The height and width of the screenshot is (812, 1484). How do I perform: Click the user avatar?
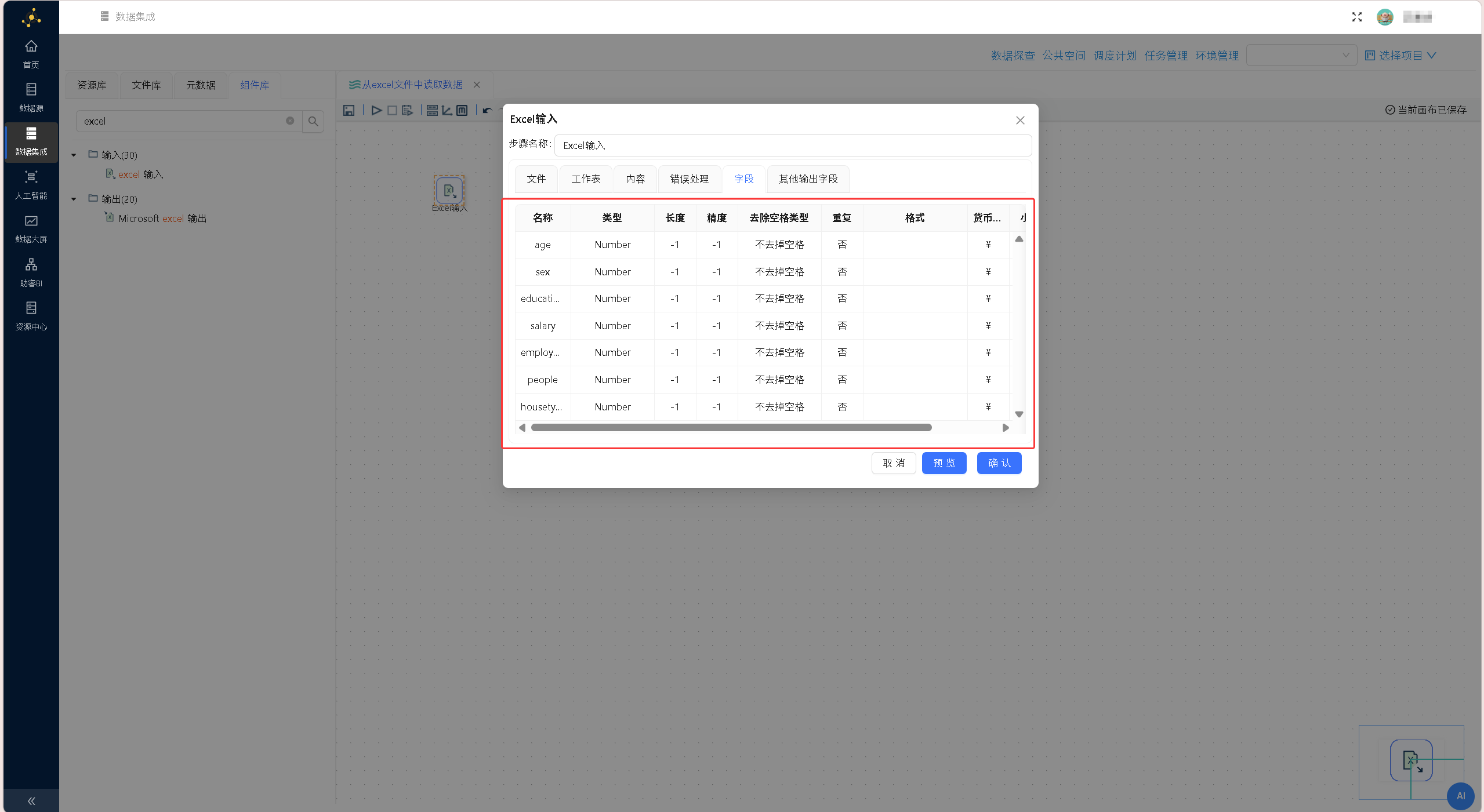(1385, 17)
